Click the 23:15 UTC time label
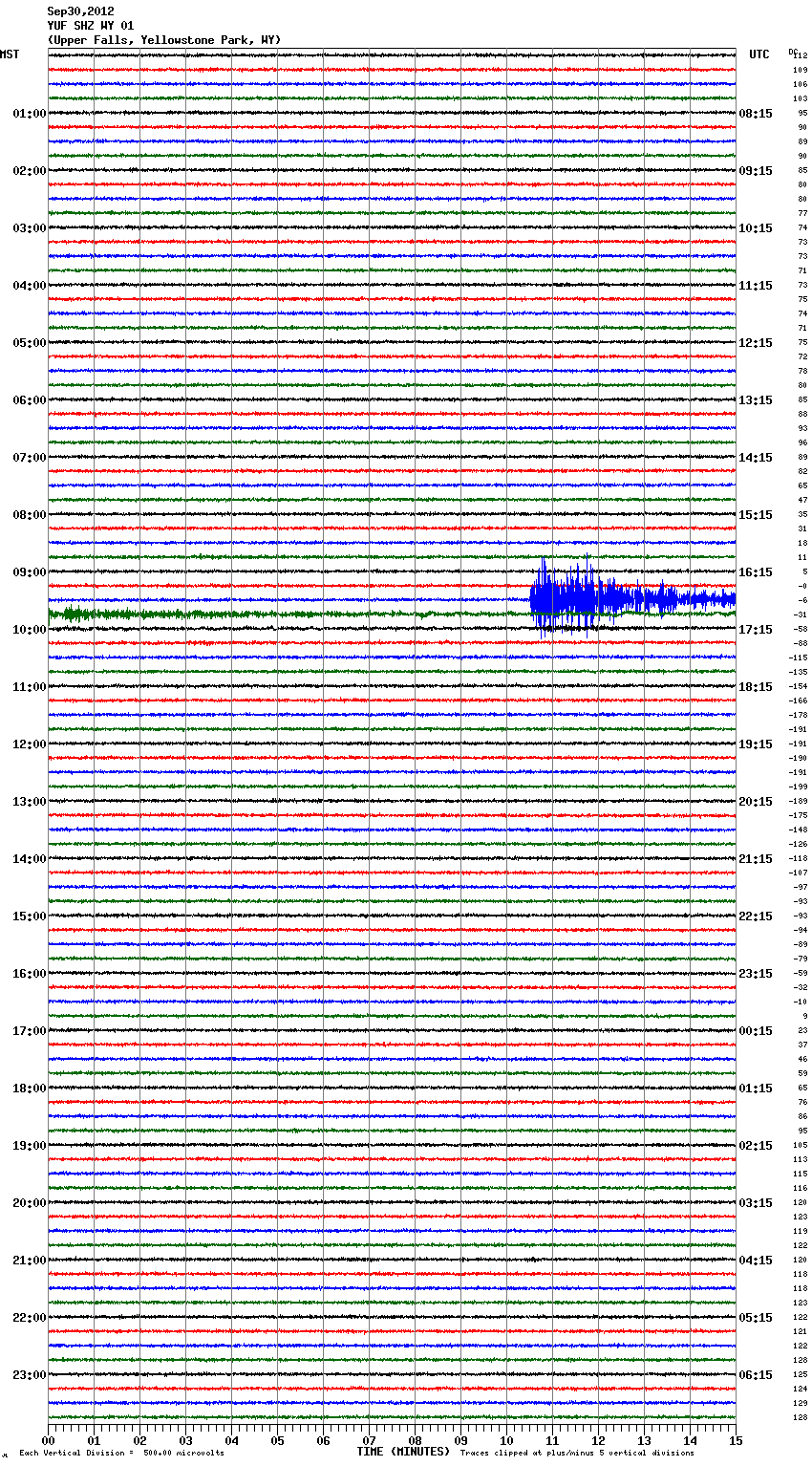This screenshot has width=812, height=1466. point(756,974)
